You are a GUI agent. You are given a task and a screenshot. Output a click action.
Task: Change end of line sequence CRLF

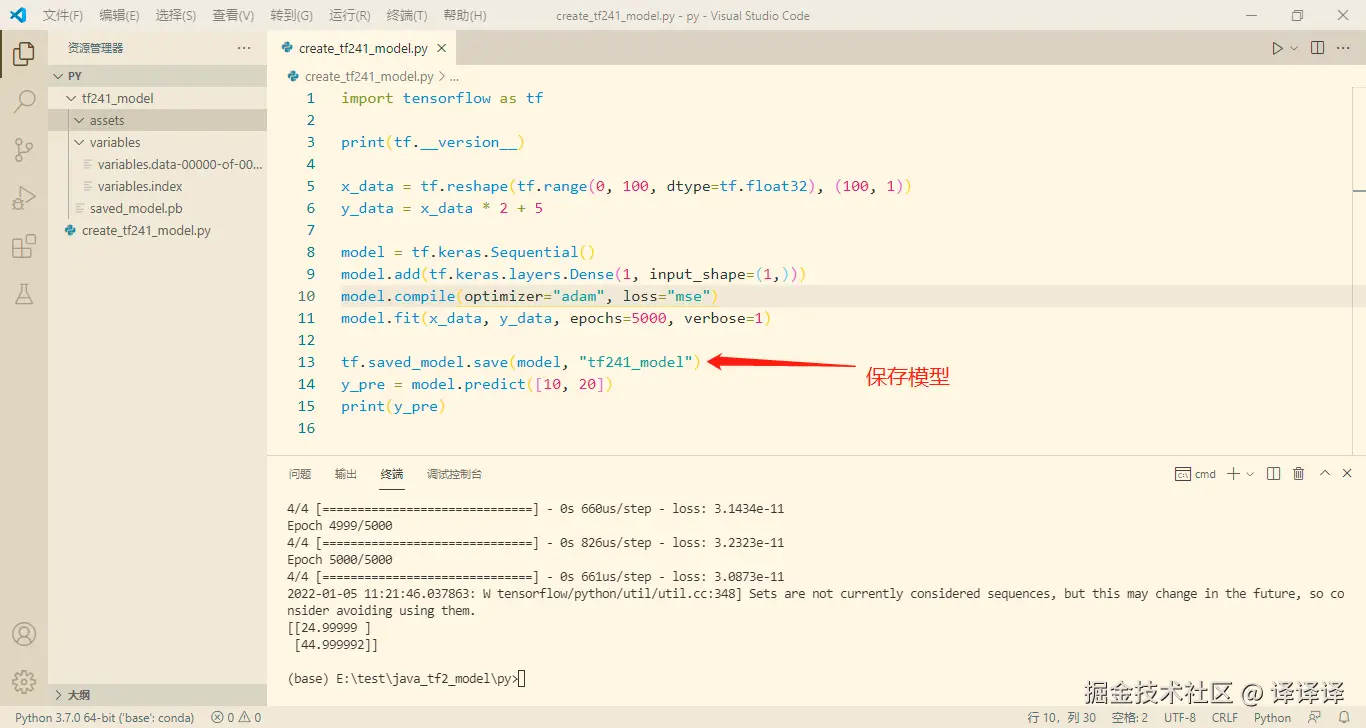1225,717
